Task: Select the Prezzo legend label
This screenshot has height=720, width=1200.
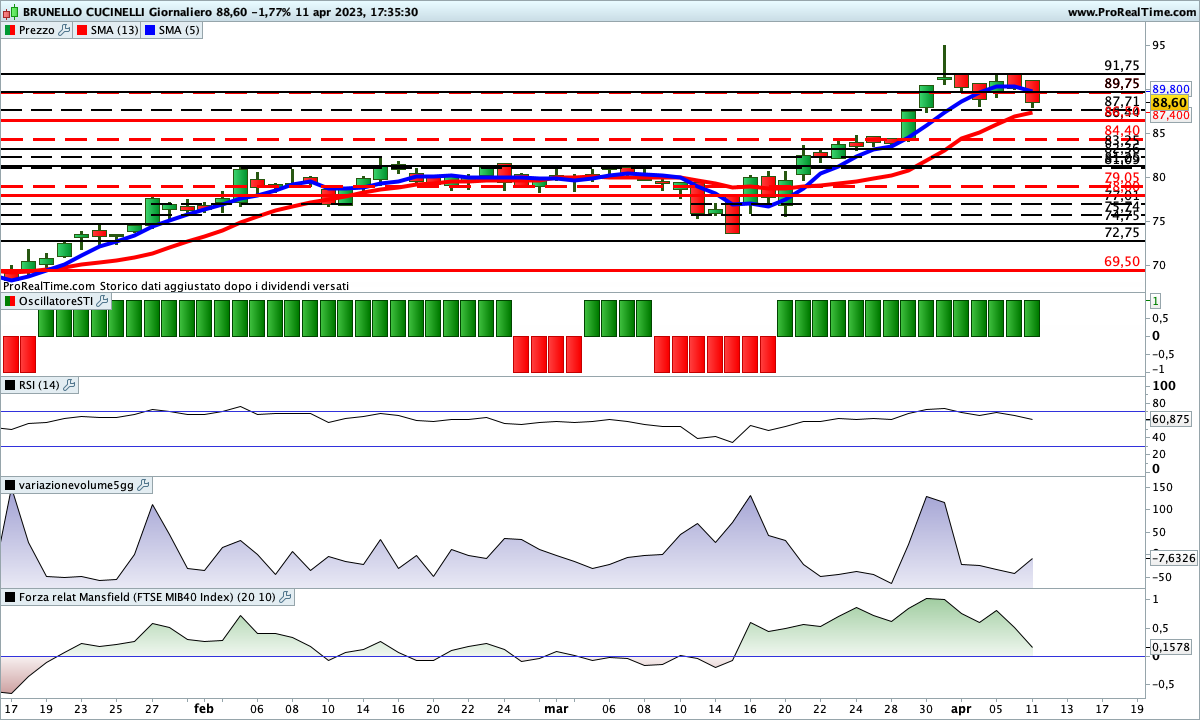Action: (37, 30)
